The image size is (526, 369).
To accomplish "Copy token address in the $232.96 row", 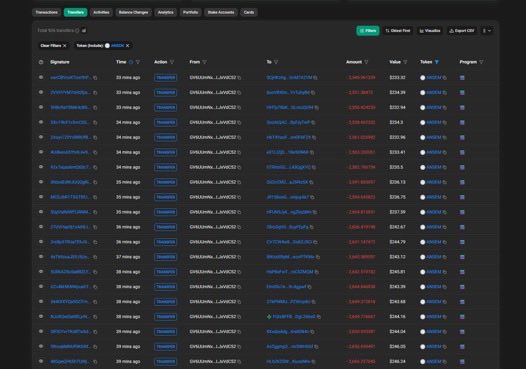I will pyautogui.click(x=444, y=138).
